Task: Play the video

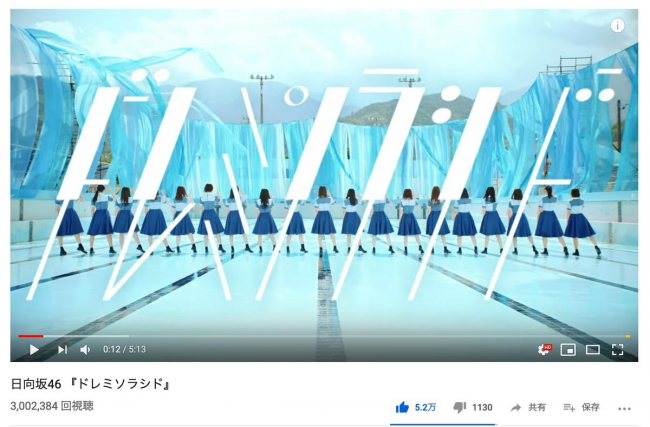Action: click(34, 350)
